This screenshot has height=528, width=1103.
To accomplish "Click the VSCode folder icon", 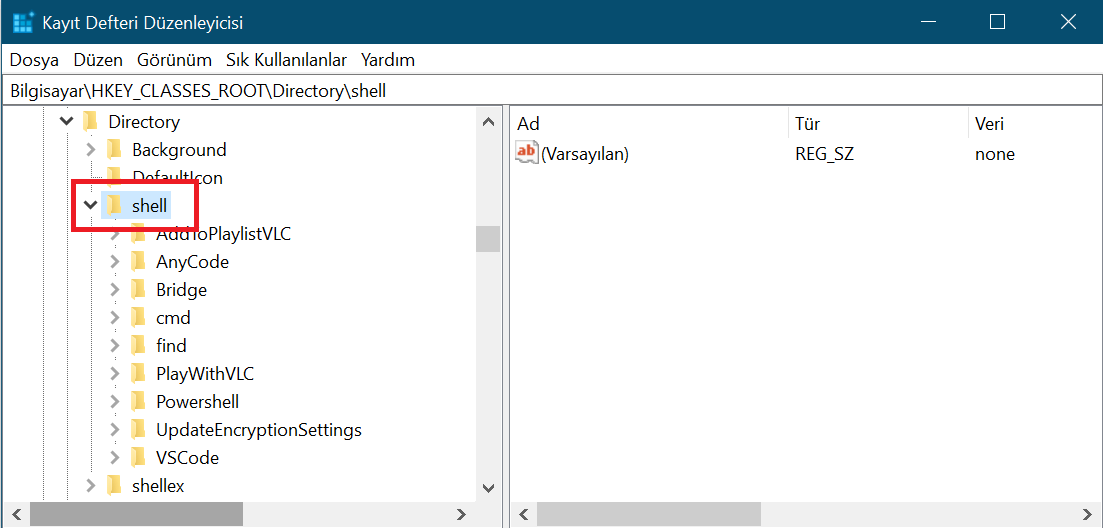I will coord(138,458).
